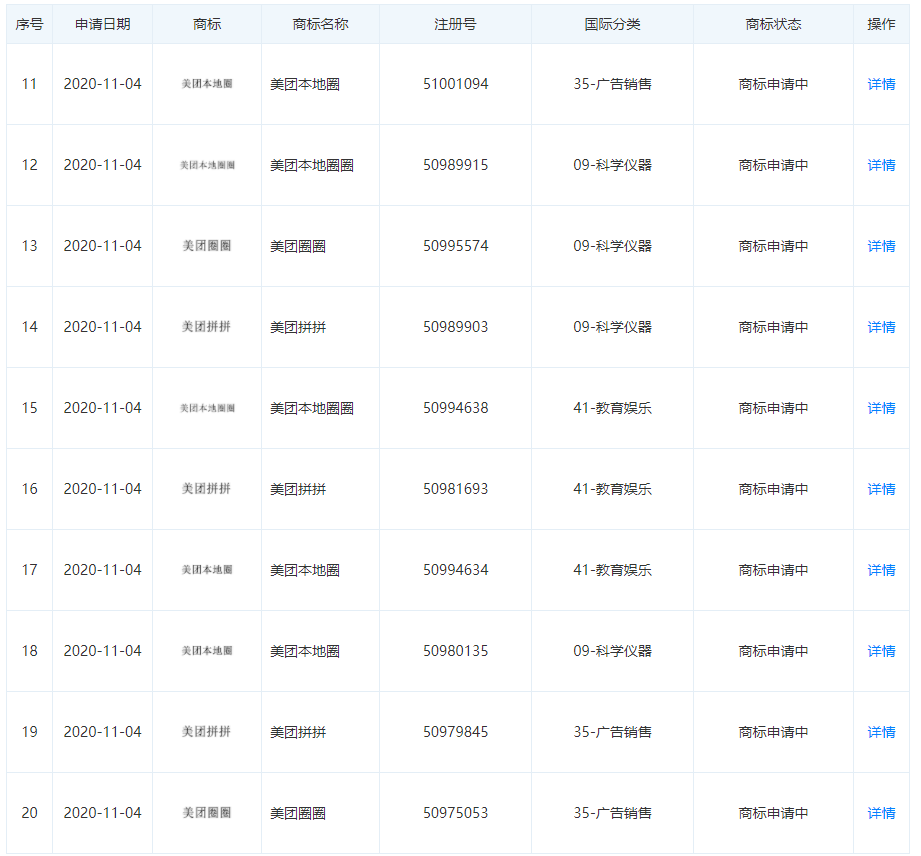View 详情 for row 20 trademark
921x856 pixels.
[x=881, y=813]
